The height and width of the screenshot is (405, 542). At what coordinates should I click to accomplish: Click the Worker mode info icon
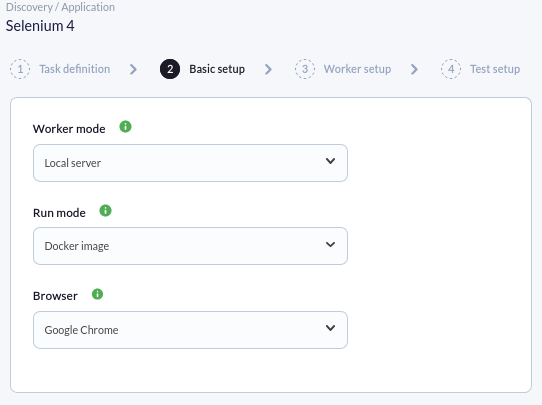coord(125,126)
